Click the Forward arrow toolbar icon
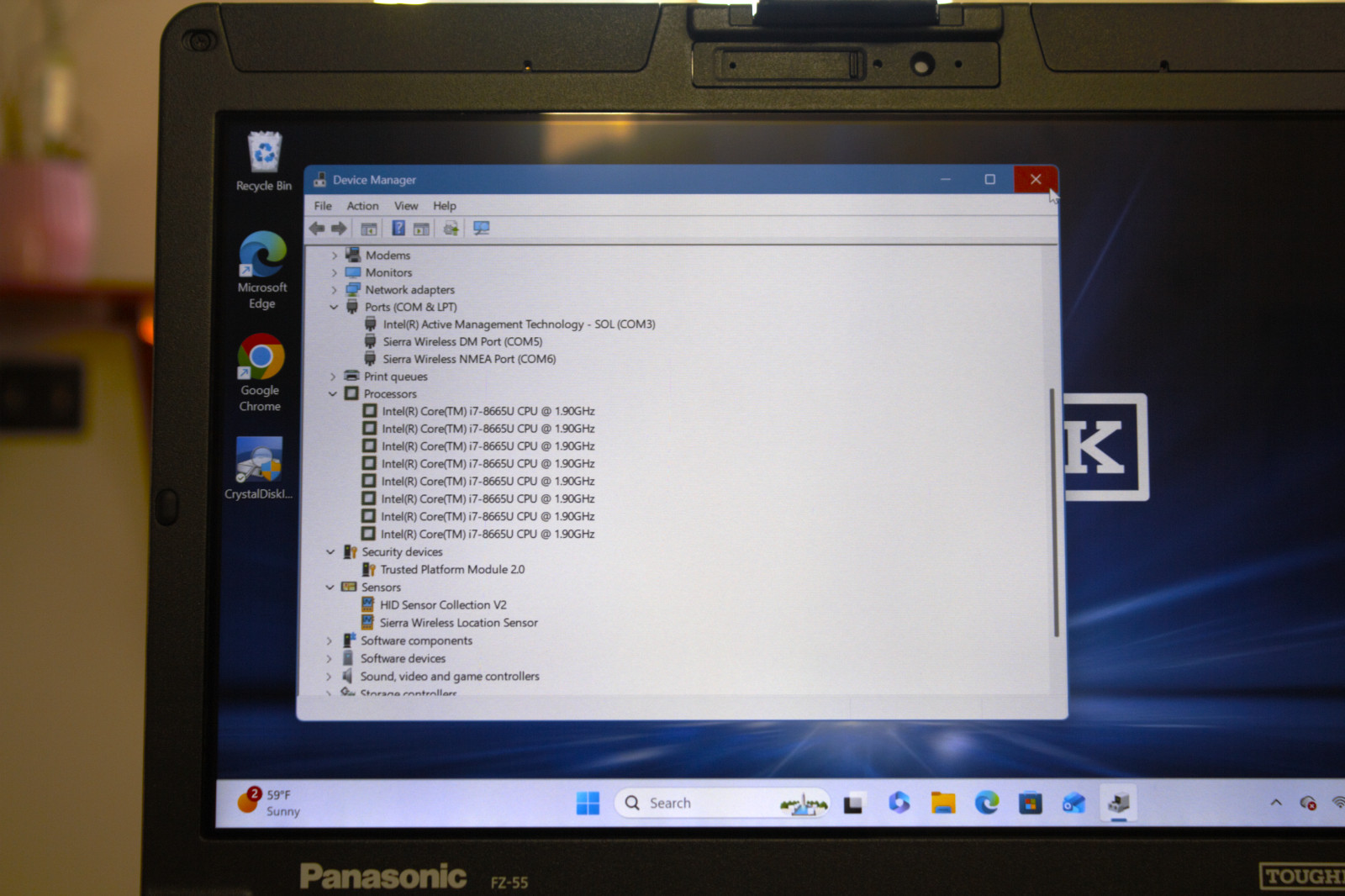1345x896 pixels. point(339,229)
